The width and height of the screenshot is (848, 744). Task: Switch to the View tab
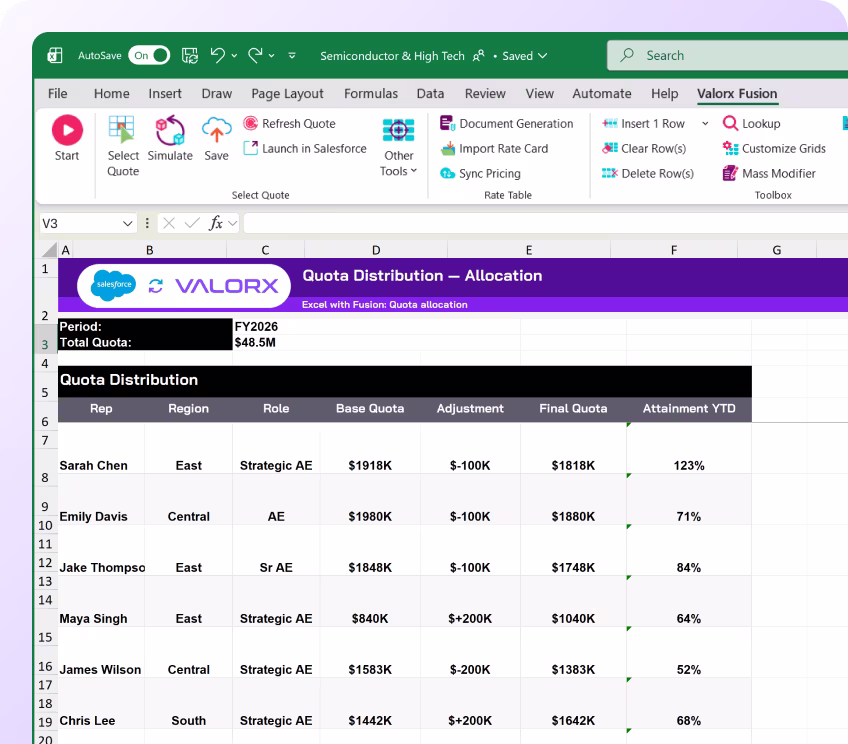pyautogui.click(x=540, y=94)
